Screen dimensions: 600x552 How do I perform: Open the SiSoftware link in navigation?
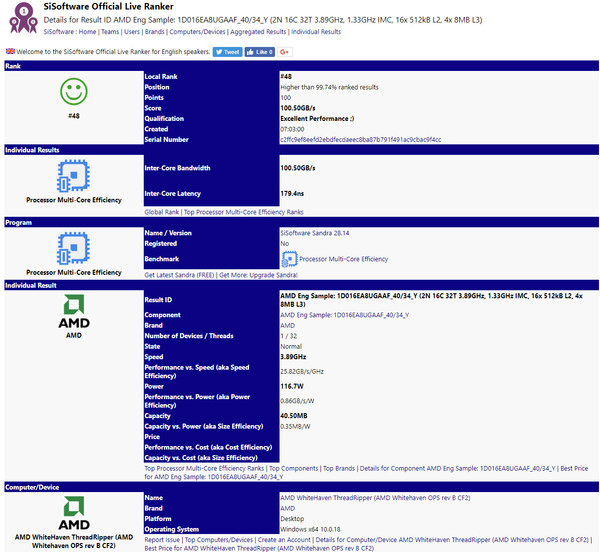[x=59, y=32]
